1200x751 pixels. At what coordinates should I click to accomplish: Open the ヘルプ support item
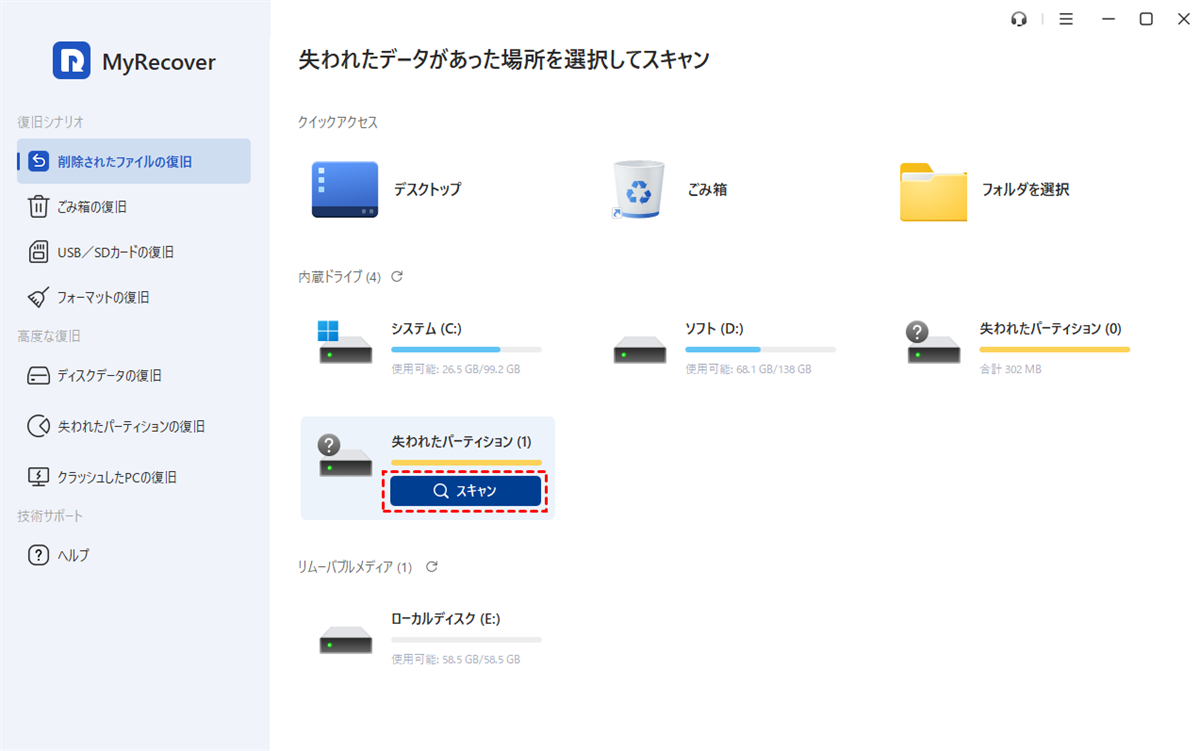[73, 555]
